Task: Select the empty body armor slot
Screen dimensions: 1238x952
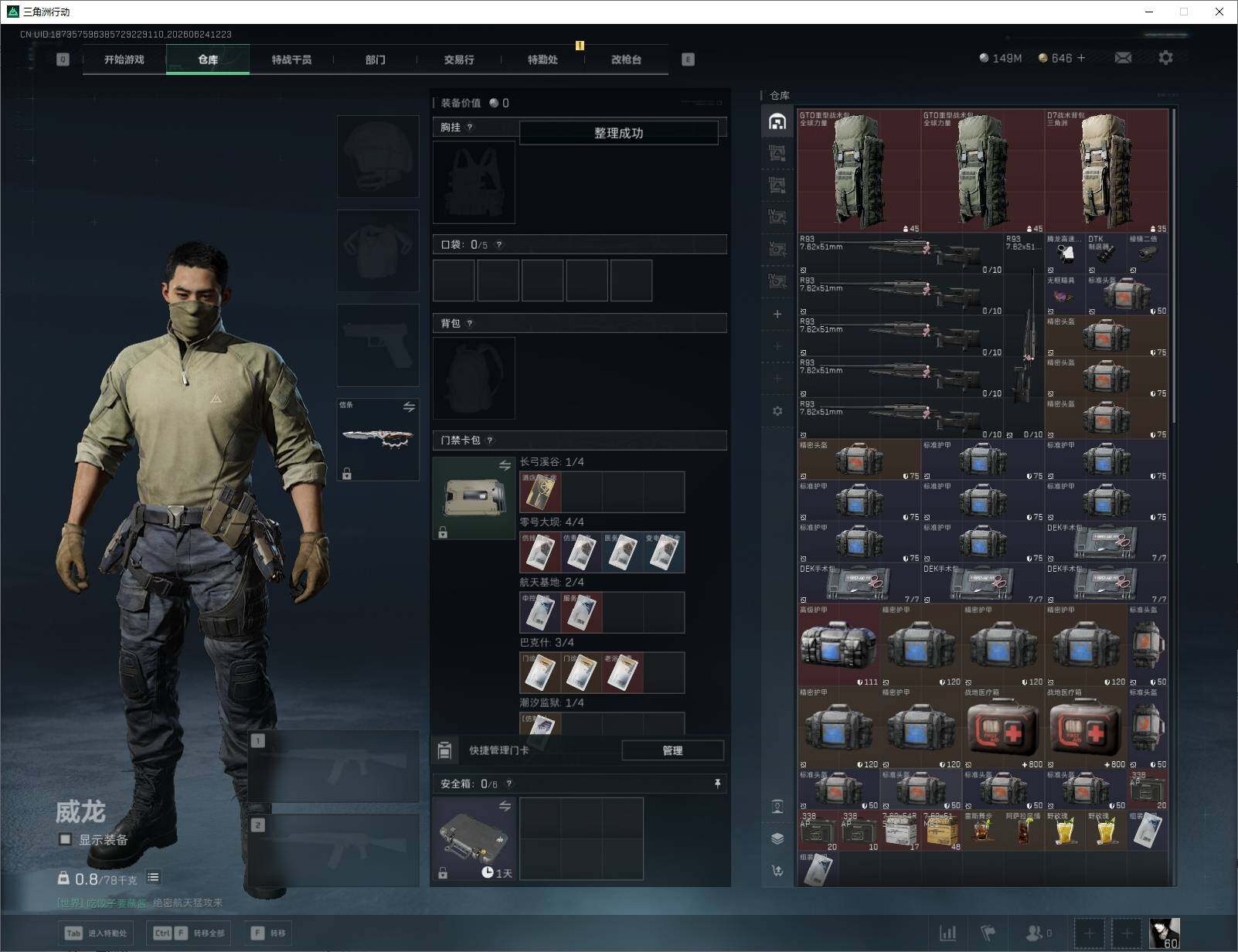Action: pos(378,250)
